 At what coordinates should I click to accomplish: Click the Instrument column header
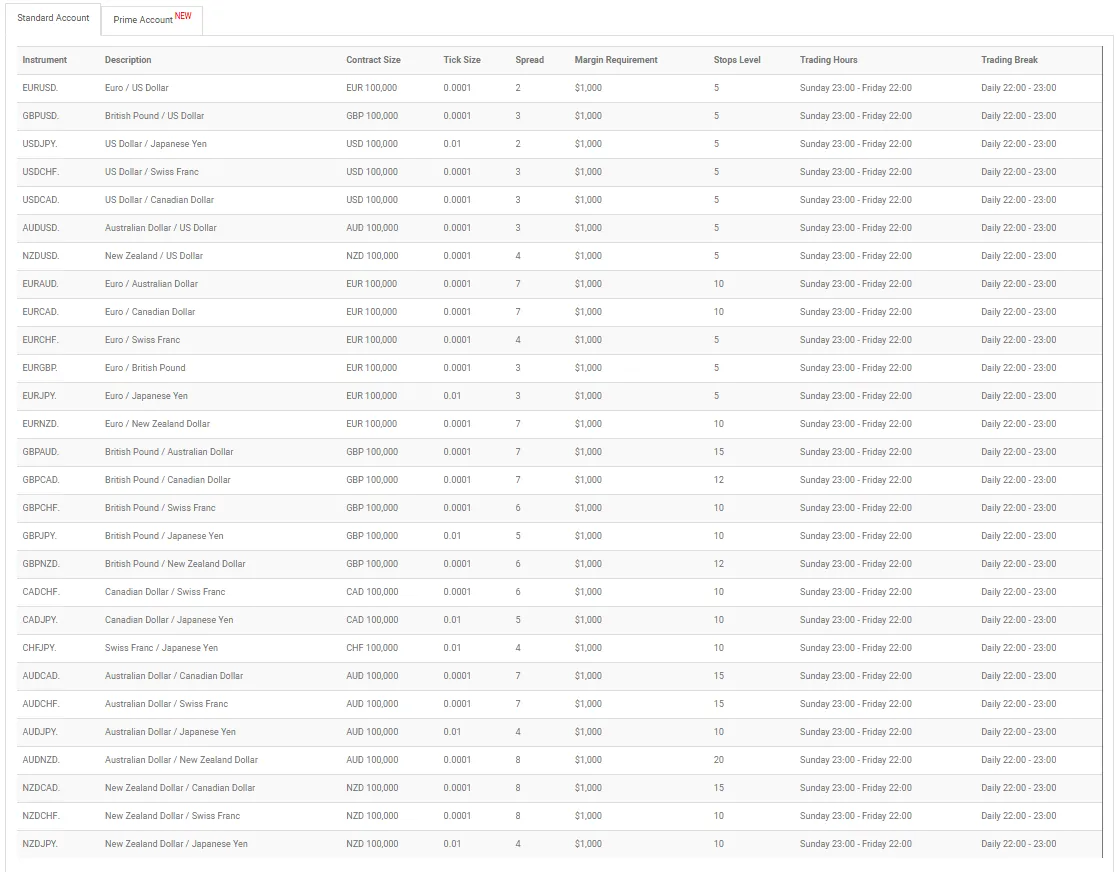pyautogui.click(x=45, y=60)
